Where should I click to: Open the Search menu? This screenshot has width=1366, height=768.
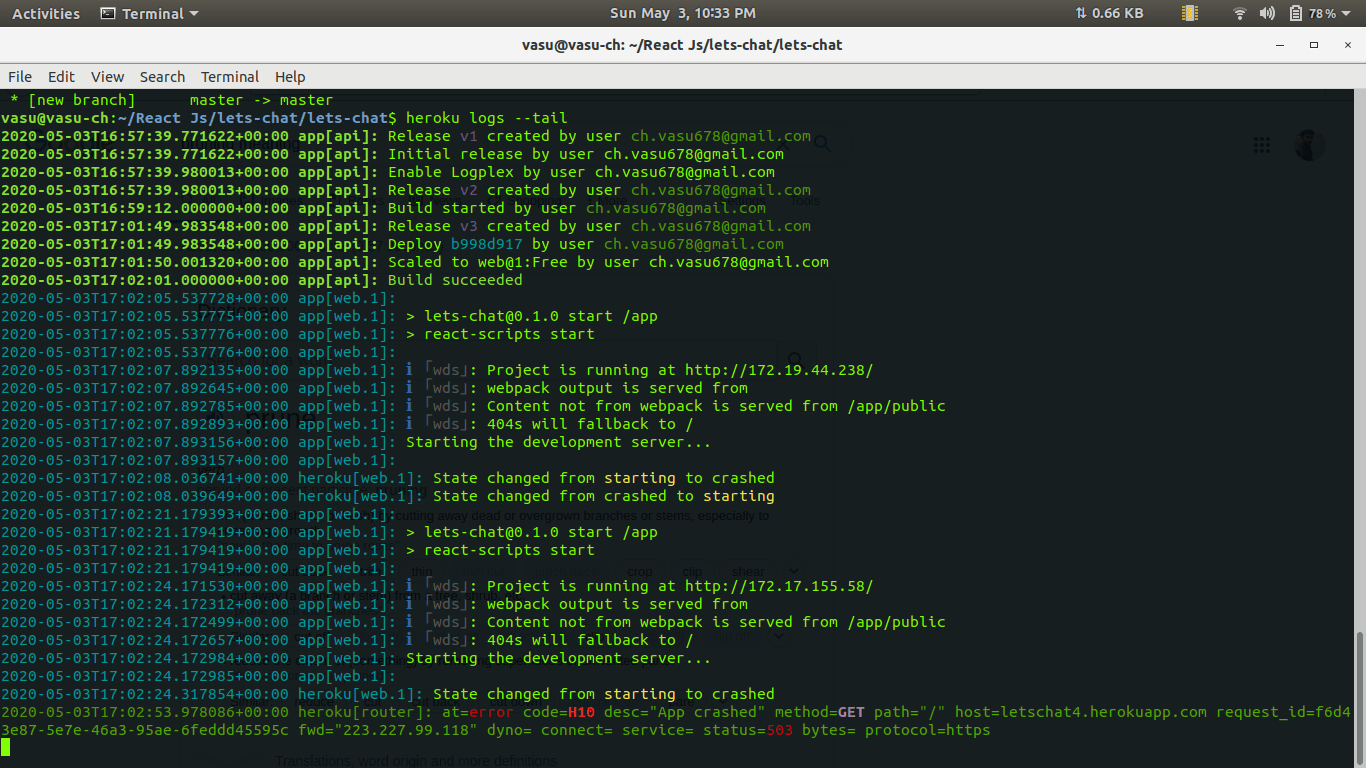pyautogui.click(x=162, y=77)
